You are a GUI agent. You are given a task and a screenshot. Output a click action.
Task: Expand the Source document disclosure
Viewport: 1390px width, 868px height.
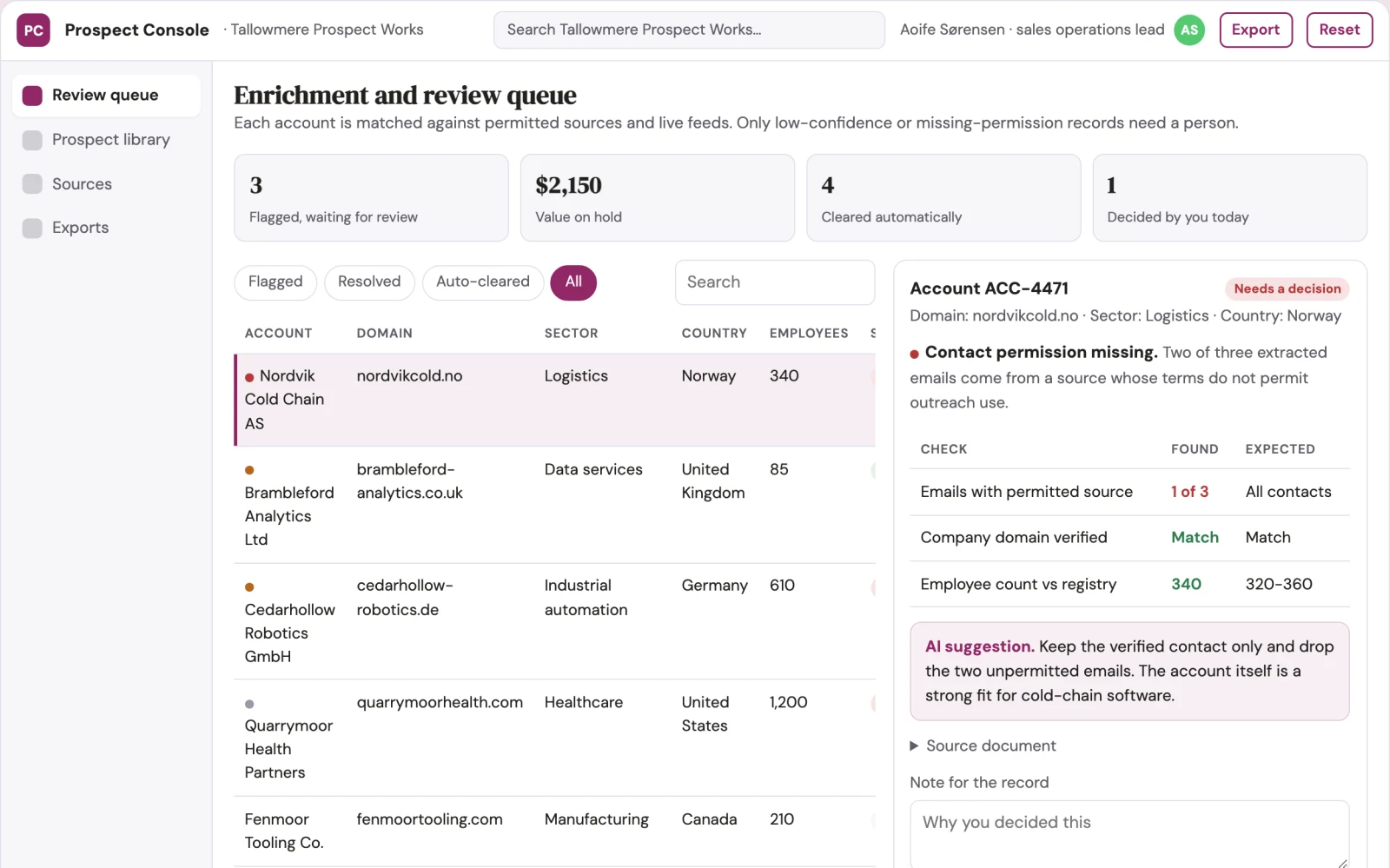[x=983, y=745]
